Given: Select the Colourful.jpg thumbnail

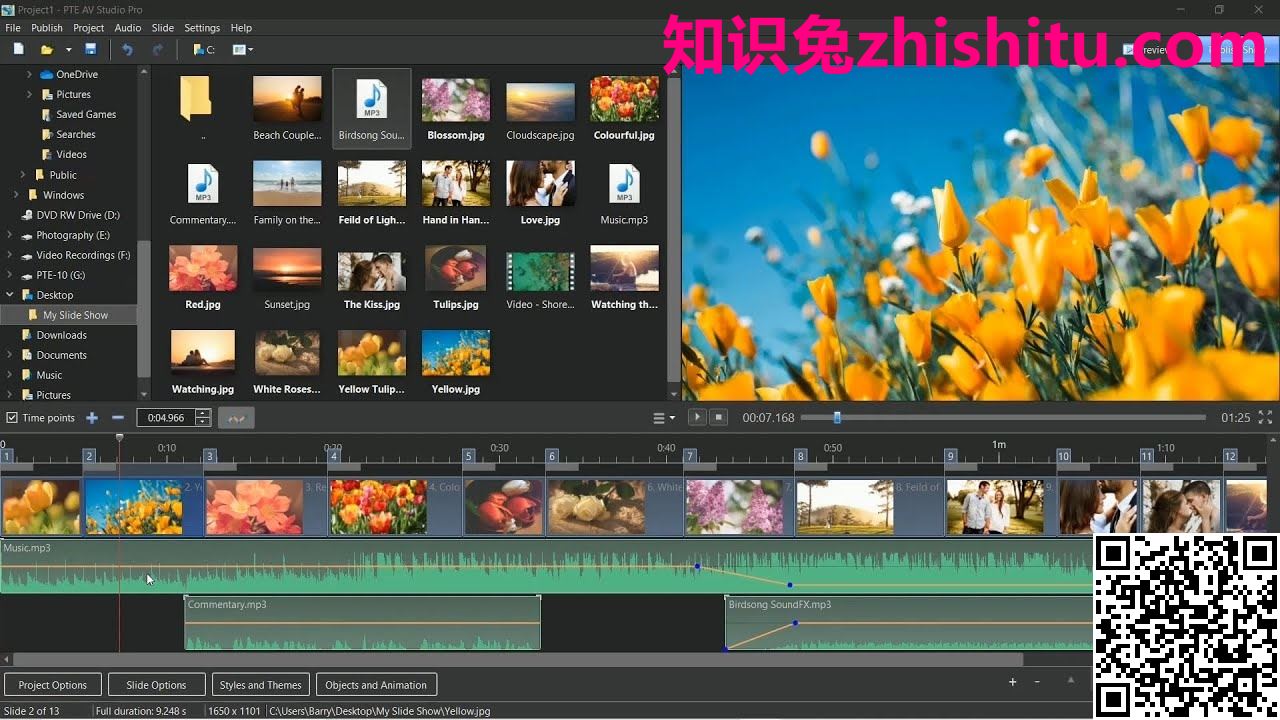Looking at the screenshot, I should click(x=624, y=99).
